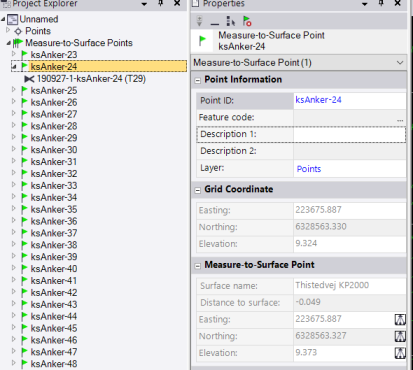Select ksAnker-38 in the tree
Screen dimensions: 413x370
[54, 245]
